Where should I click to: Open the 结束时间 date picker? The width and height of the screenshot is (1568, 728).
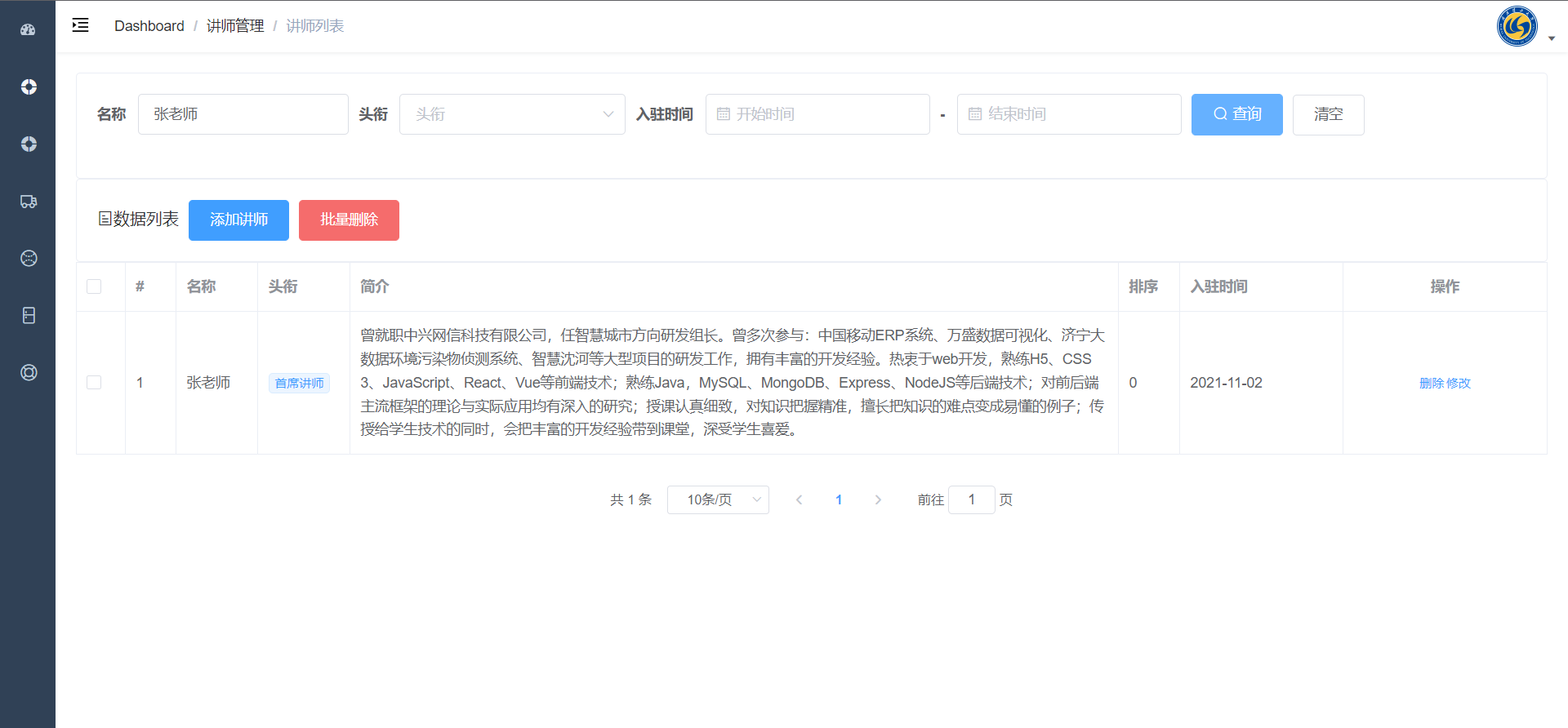coord(1069,114)
